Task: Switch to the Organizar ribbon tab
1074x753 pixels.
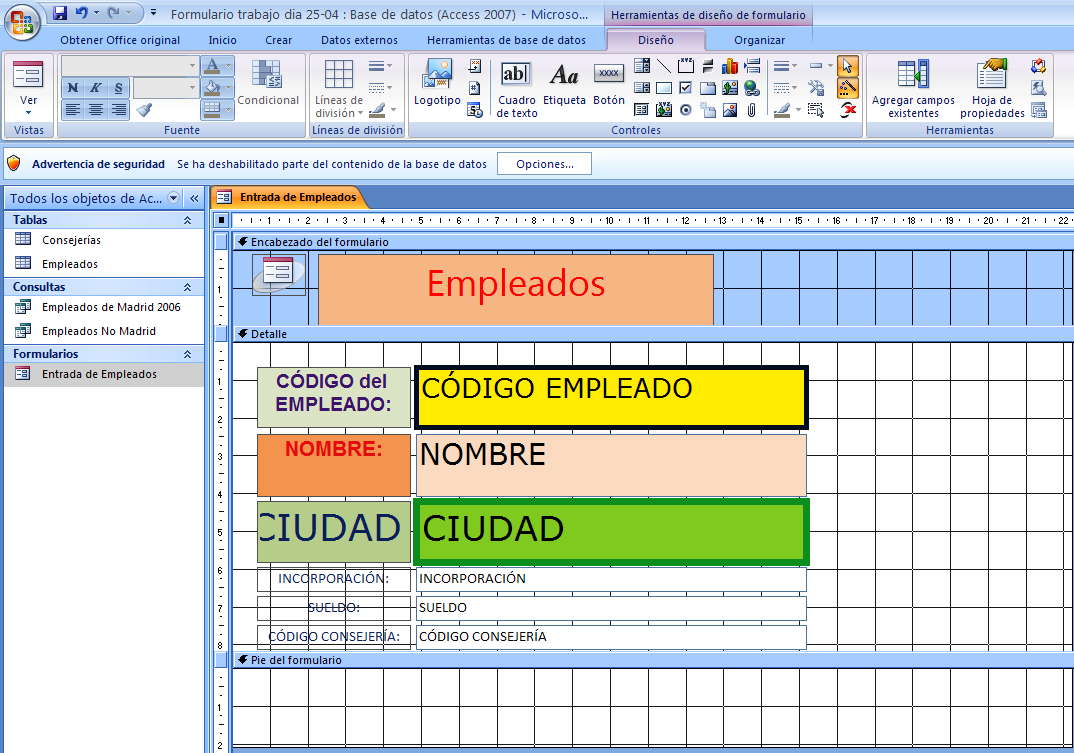Action: coord(760,41)
